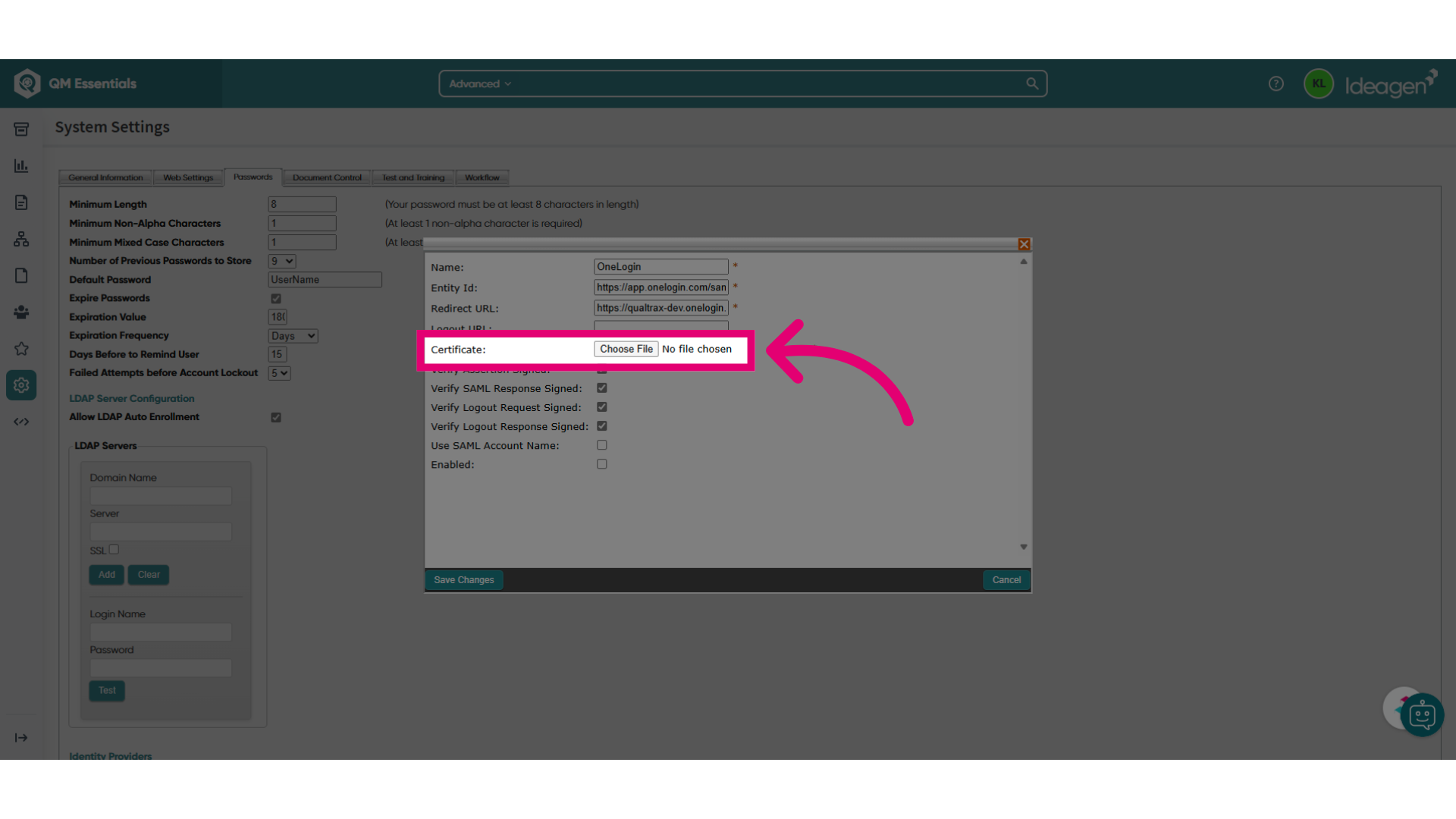Click the Minimum Length field
The image size is (1456, 819).
pos(302,204)
